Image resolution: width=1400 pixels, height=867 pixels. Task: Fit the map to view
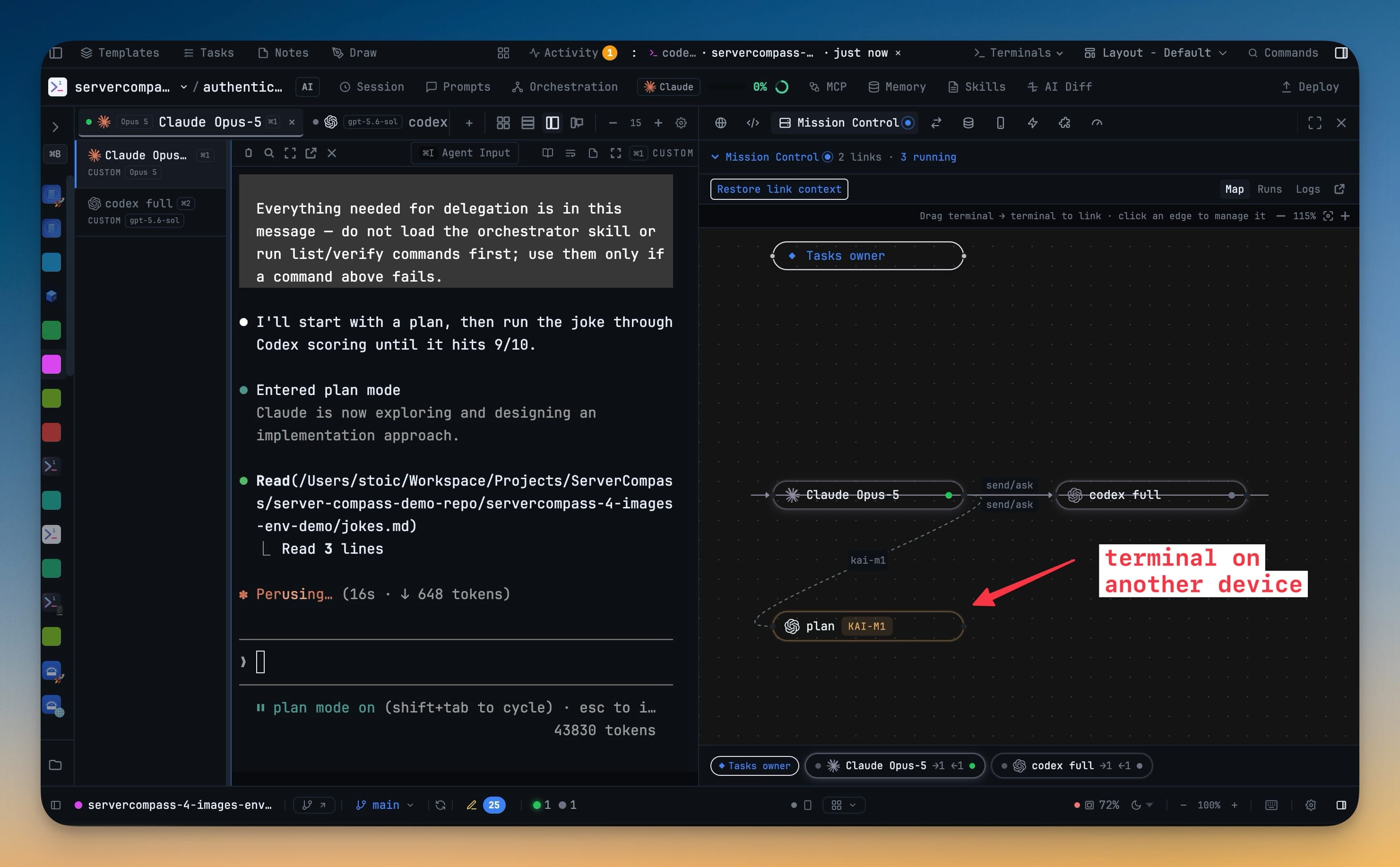pos(1328,216)
